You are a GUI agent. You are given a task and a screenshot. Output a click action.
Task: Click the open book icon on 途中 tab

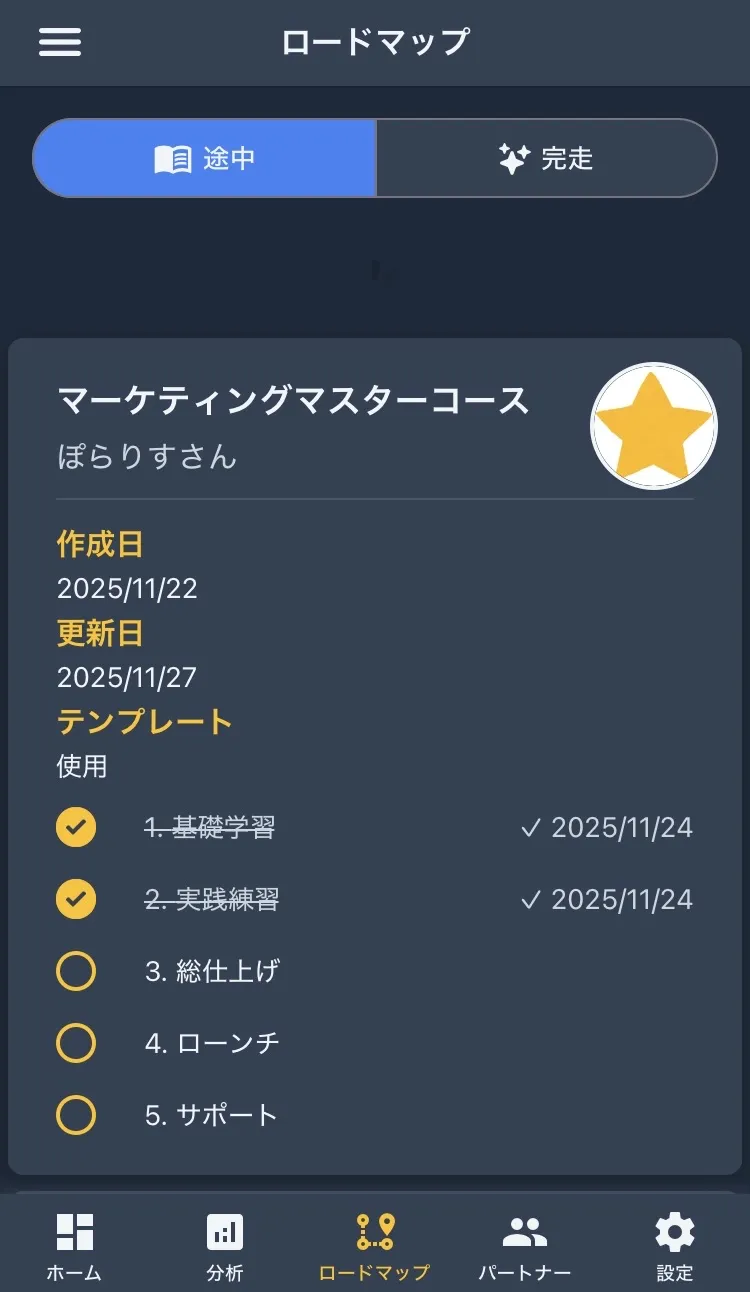[173, 159]
